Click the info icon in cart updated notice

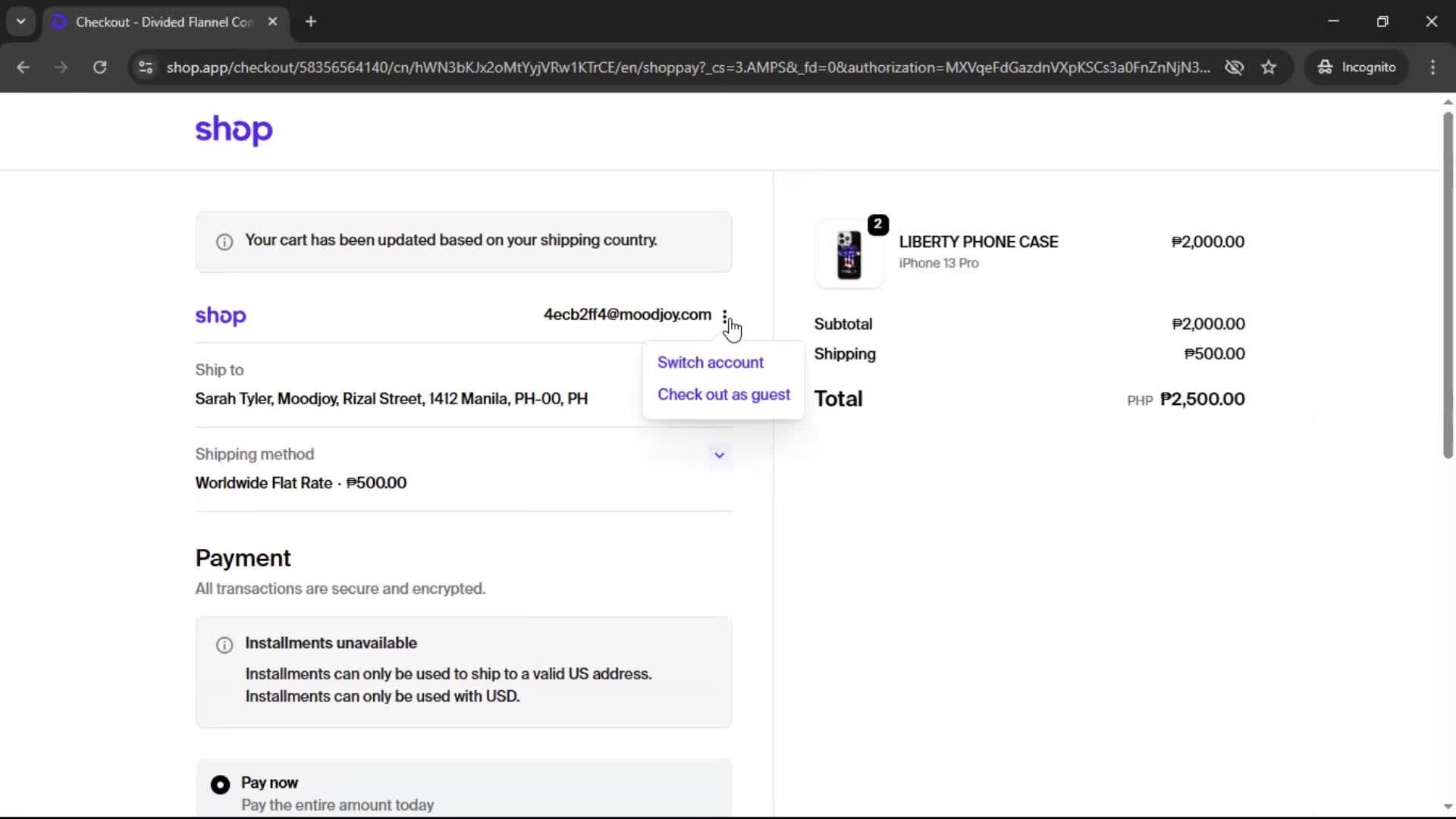click(x=224, y=242)
